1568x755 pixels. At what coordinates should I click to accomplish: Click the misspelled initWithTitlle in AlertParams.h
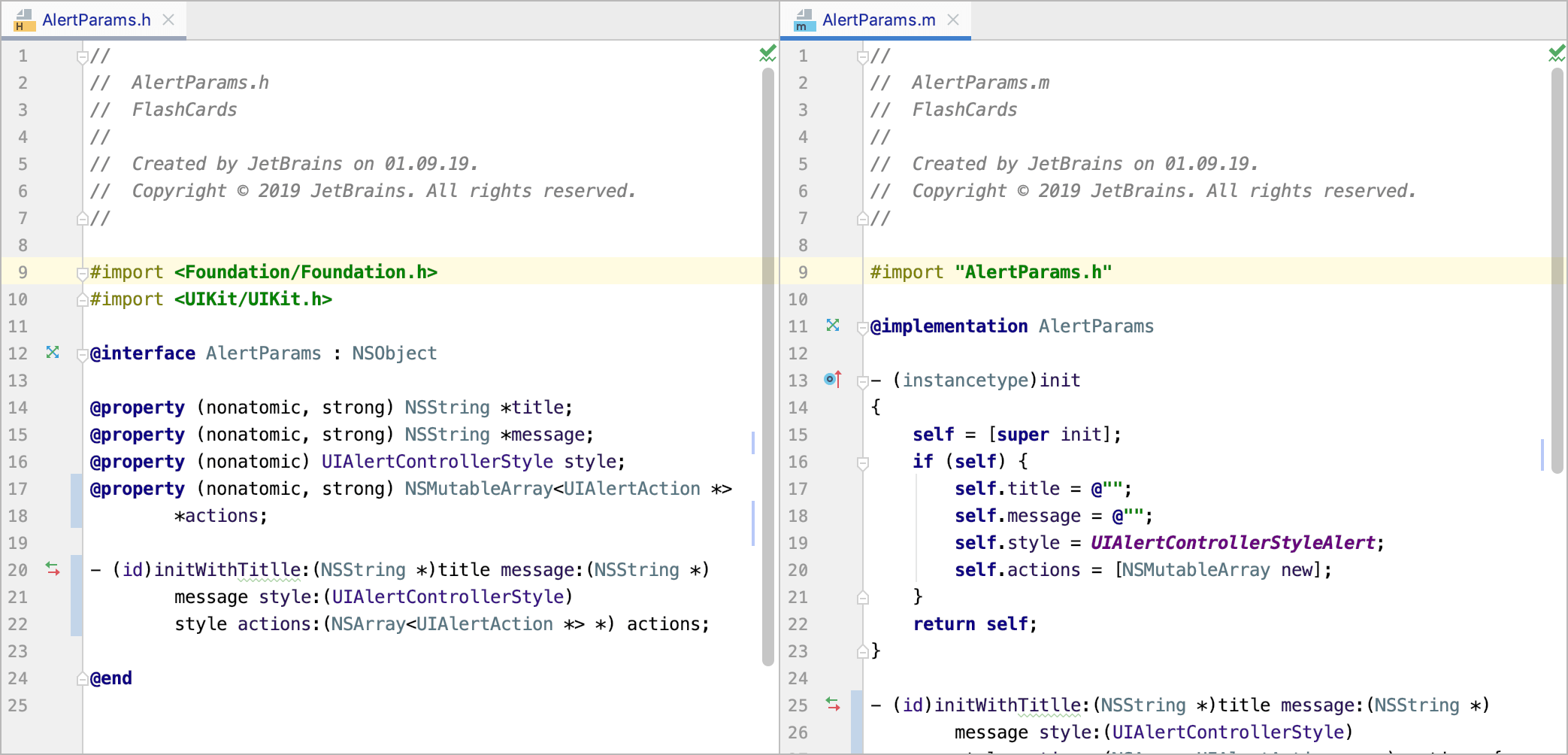228,570
